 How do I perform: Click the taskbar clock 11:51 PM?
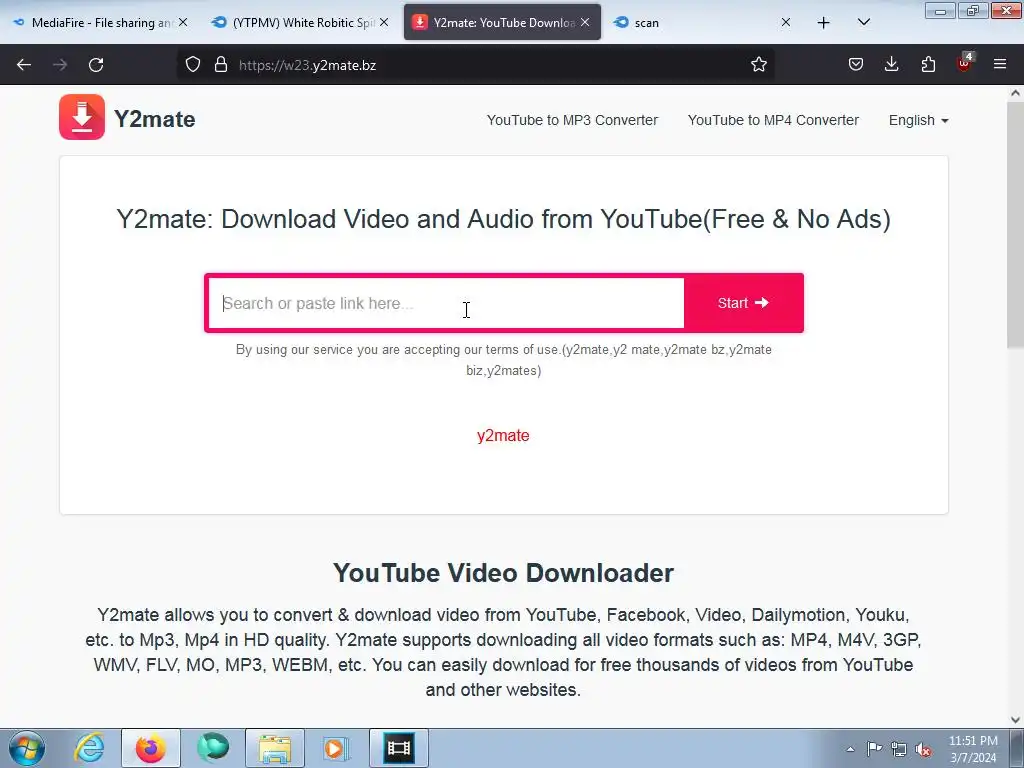coord(973,749)
